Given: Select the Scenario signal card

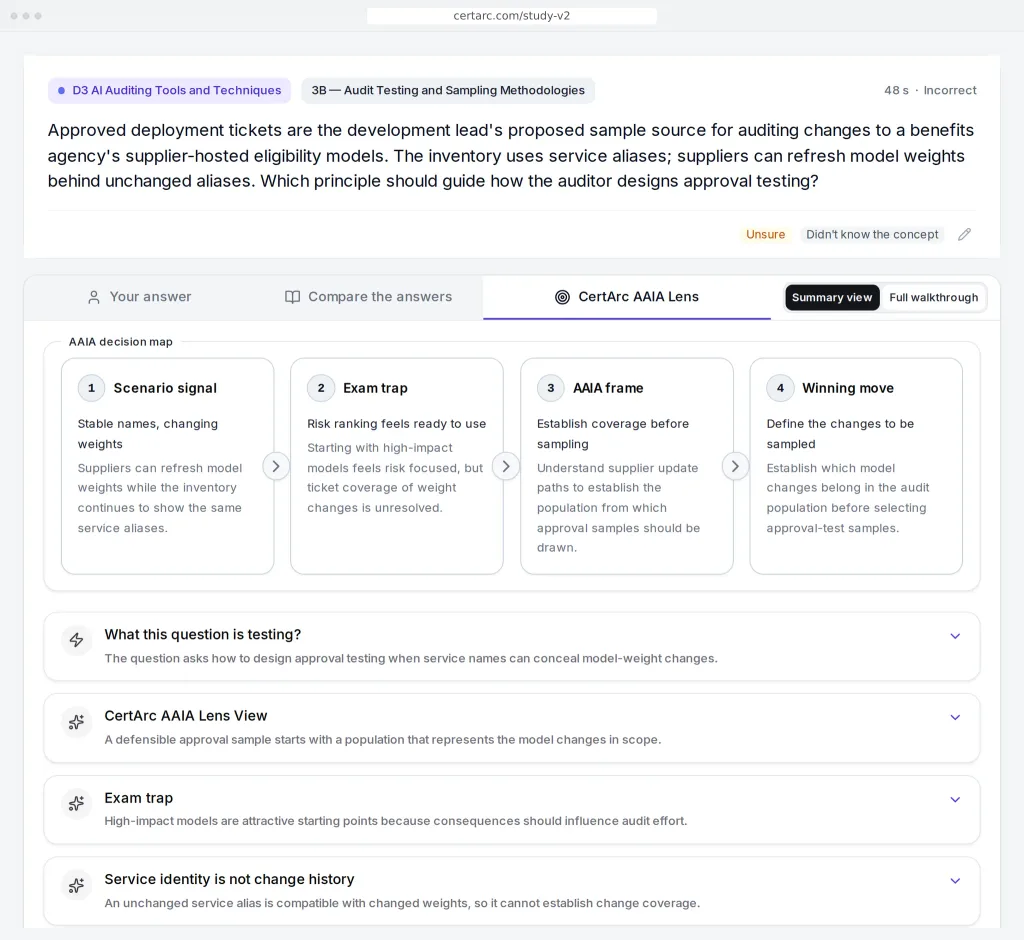Looking at the screenshot, I should click(x=168, y=466).
